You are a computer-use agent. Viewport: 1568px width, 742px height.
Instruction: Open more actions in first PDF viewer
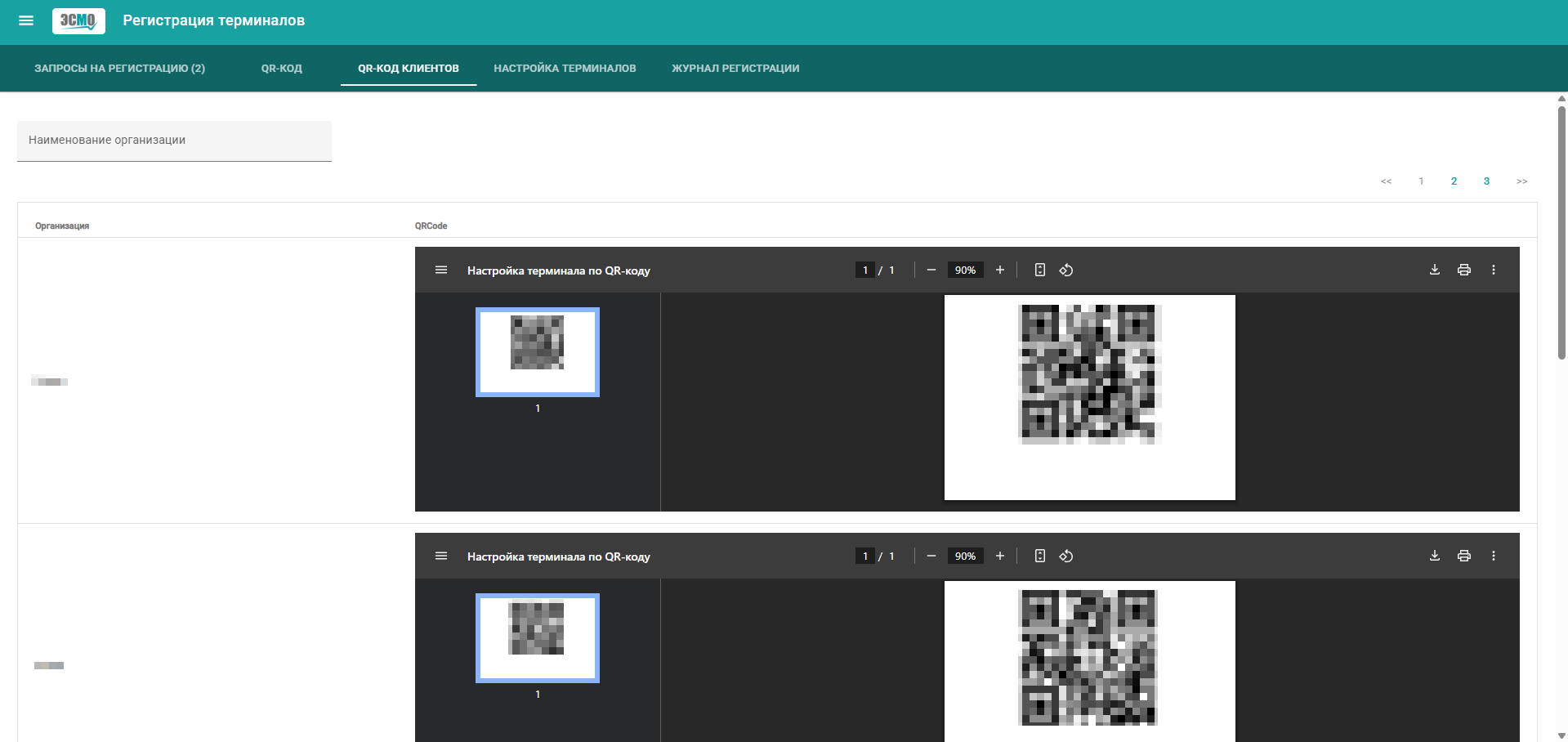[x=1494, y=270]
